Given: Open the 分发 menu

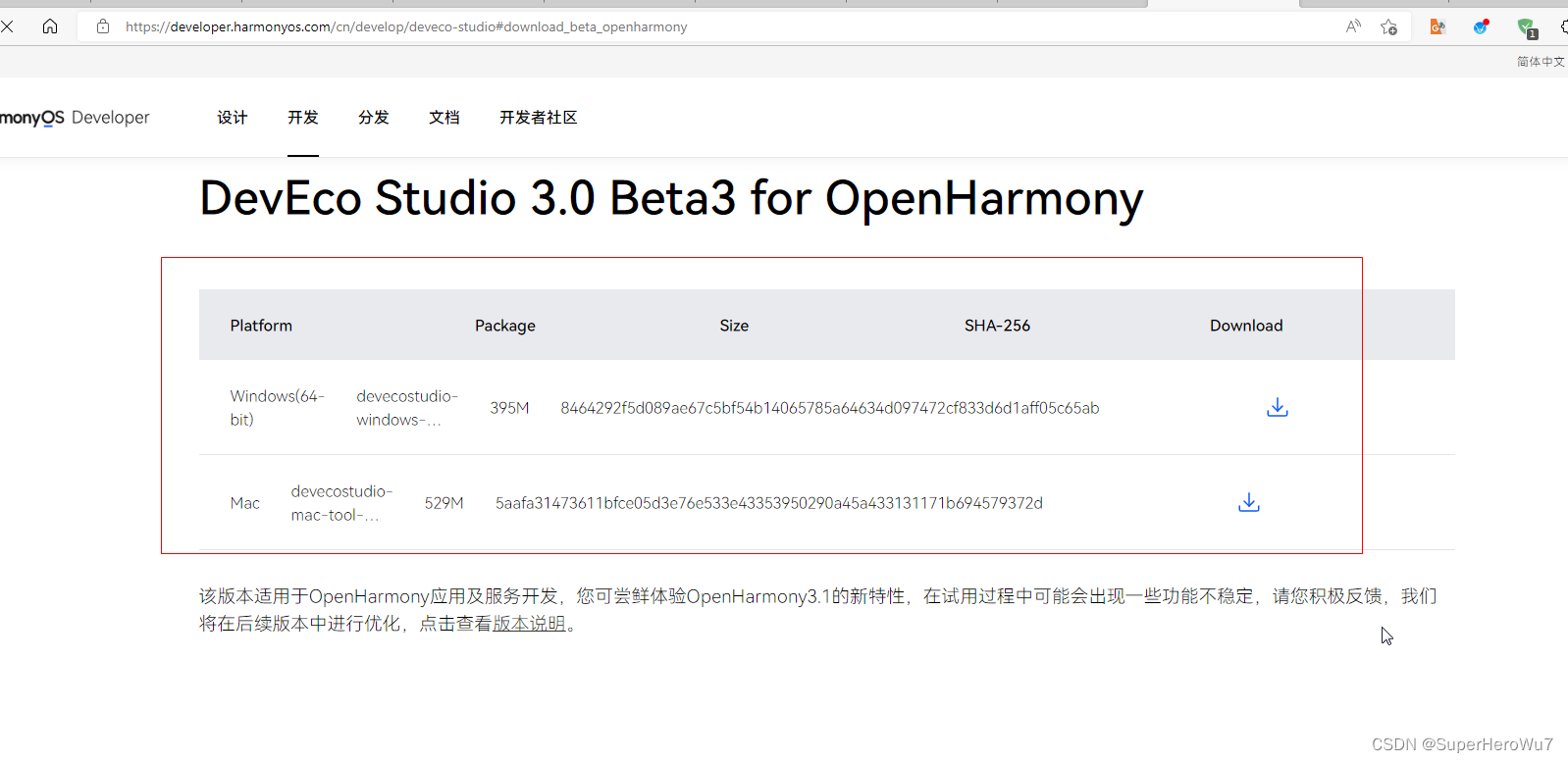Looking at the screenshot, I should pyautogui.click(x=374, y=117).
